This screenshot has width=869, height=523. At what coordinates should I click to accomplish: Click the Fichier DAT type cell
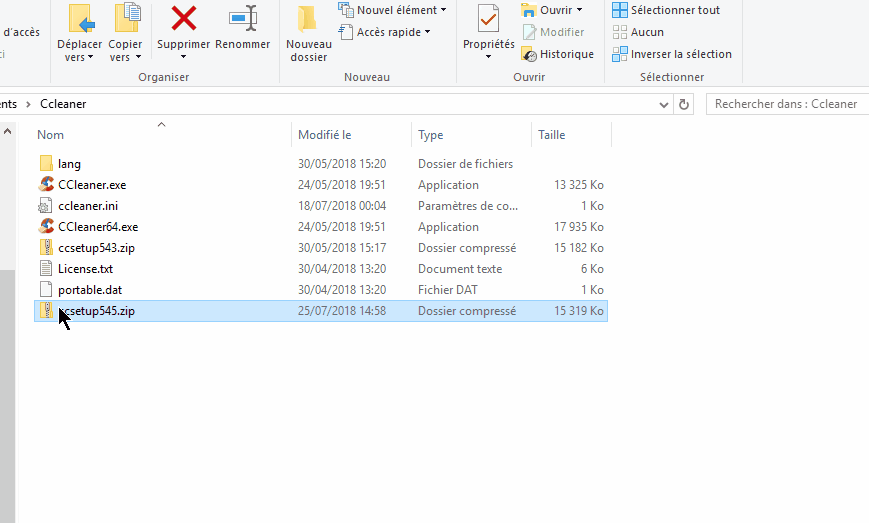448,290
